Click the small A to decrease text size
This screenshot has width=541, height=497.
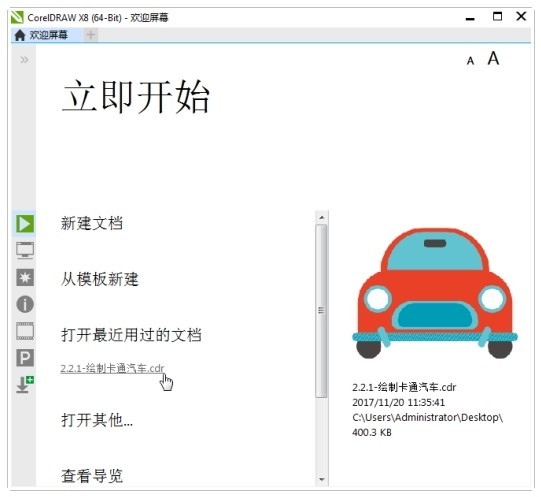470,61
